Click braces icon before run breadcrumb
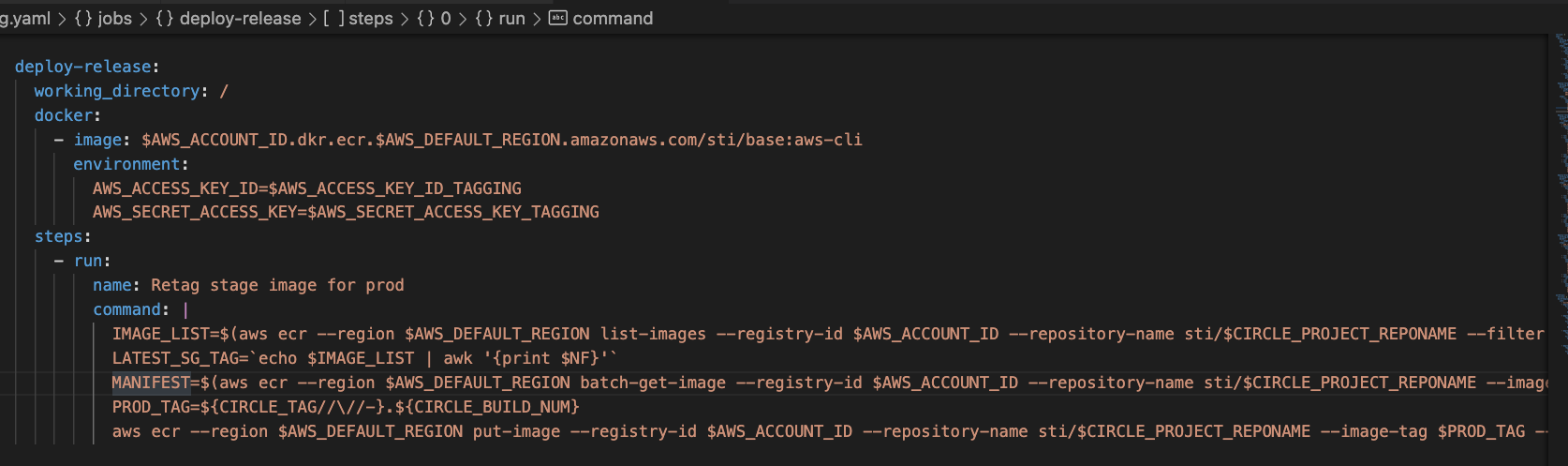 coord(483,18)
